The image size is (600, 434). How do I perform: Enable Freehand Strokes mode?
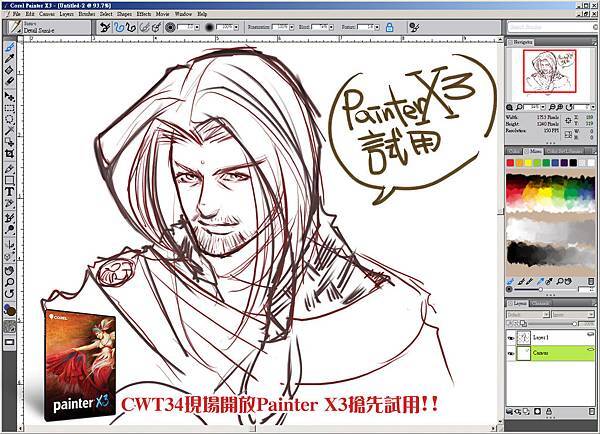point(119,28)
